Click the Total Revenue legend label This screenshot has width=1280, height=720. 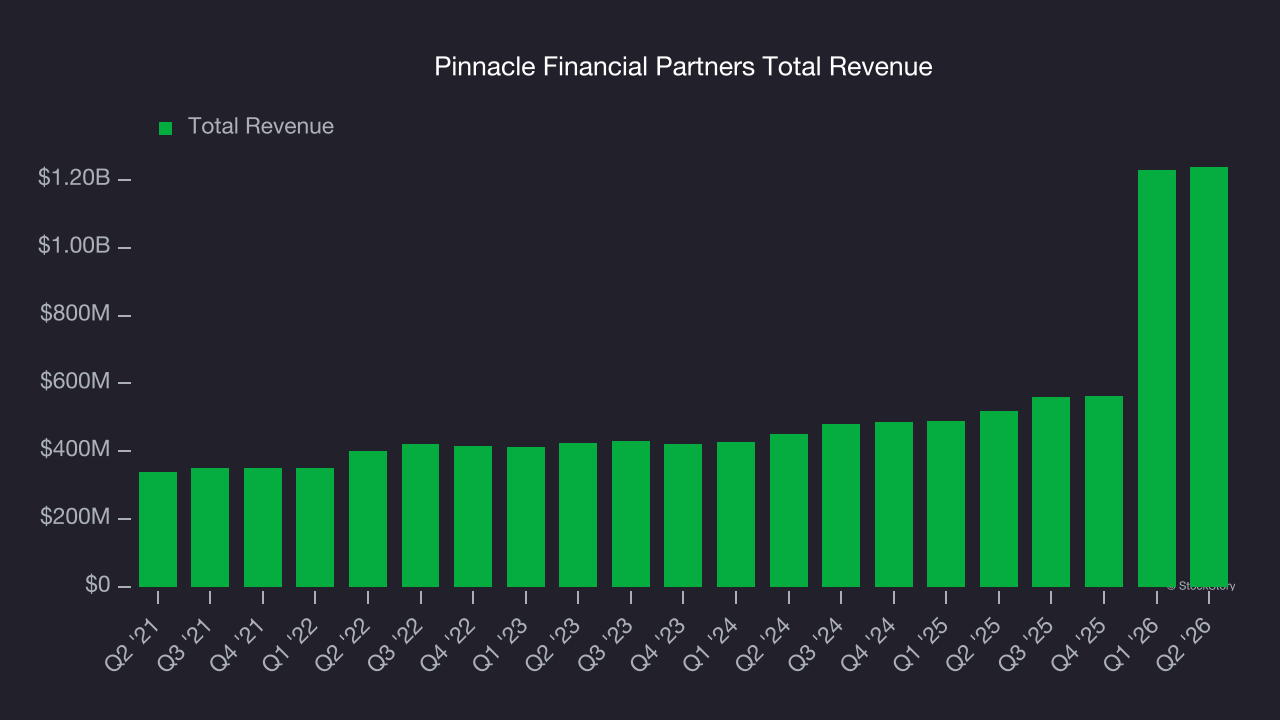(x=261, y=127)
